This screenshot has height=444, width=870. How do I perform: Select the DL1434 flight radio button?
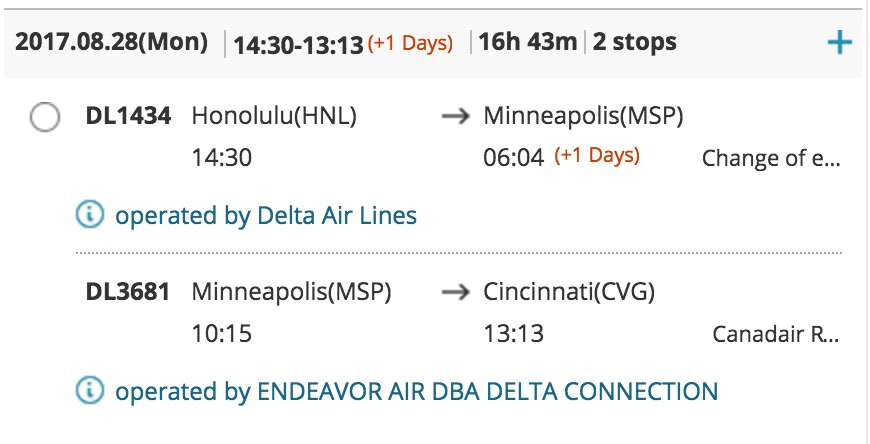[45, 118]
